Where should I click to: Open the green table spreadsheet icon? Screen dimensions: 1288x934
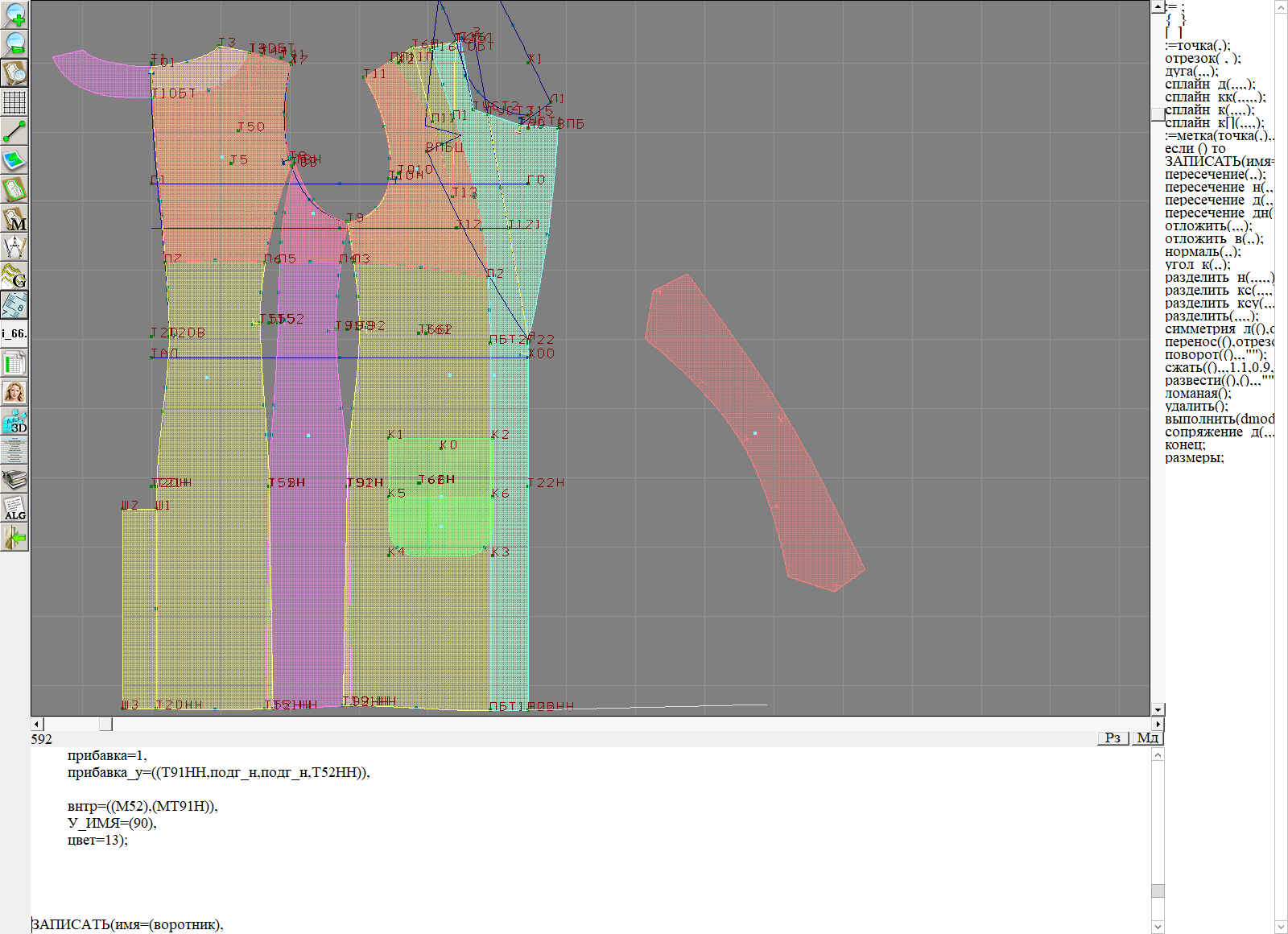point(14,363)
